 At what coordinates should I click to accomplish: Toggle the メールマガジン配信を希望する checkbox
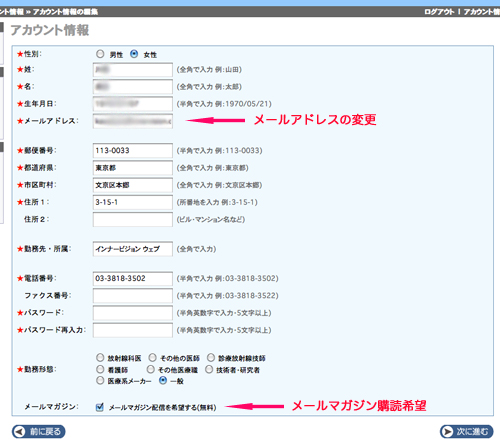click(x=100, y=407)
